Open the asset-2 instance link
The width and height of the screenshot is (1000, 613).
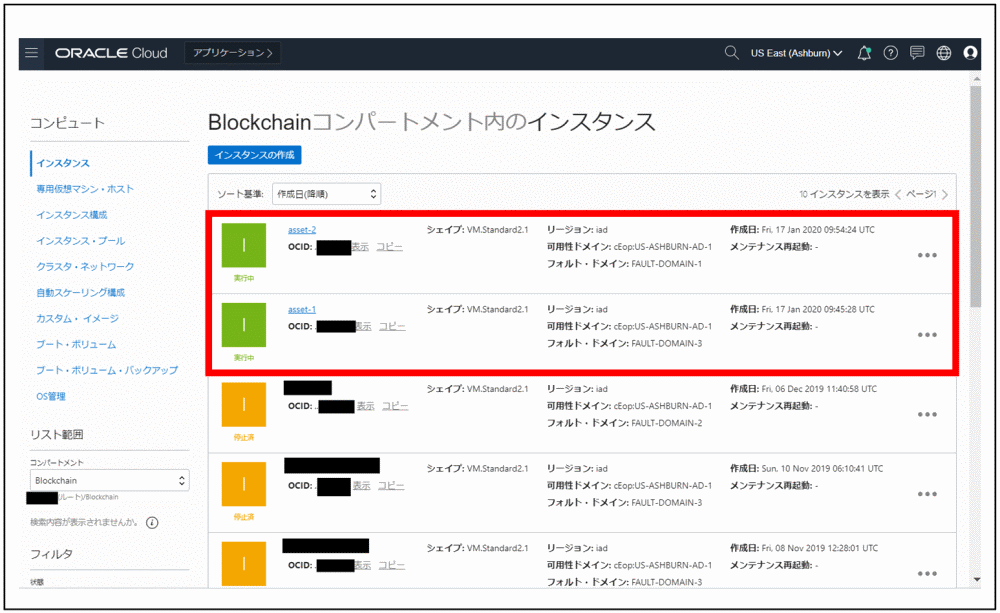coord(302,230)
